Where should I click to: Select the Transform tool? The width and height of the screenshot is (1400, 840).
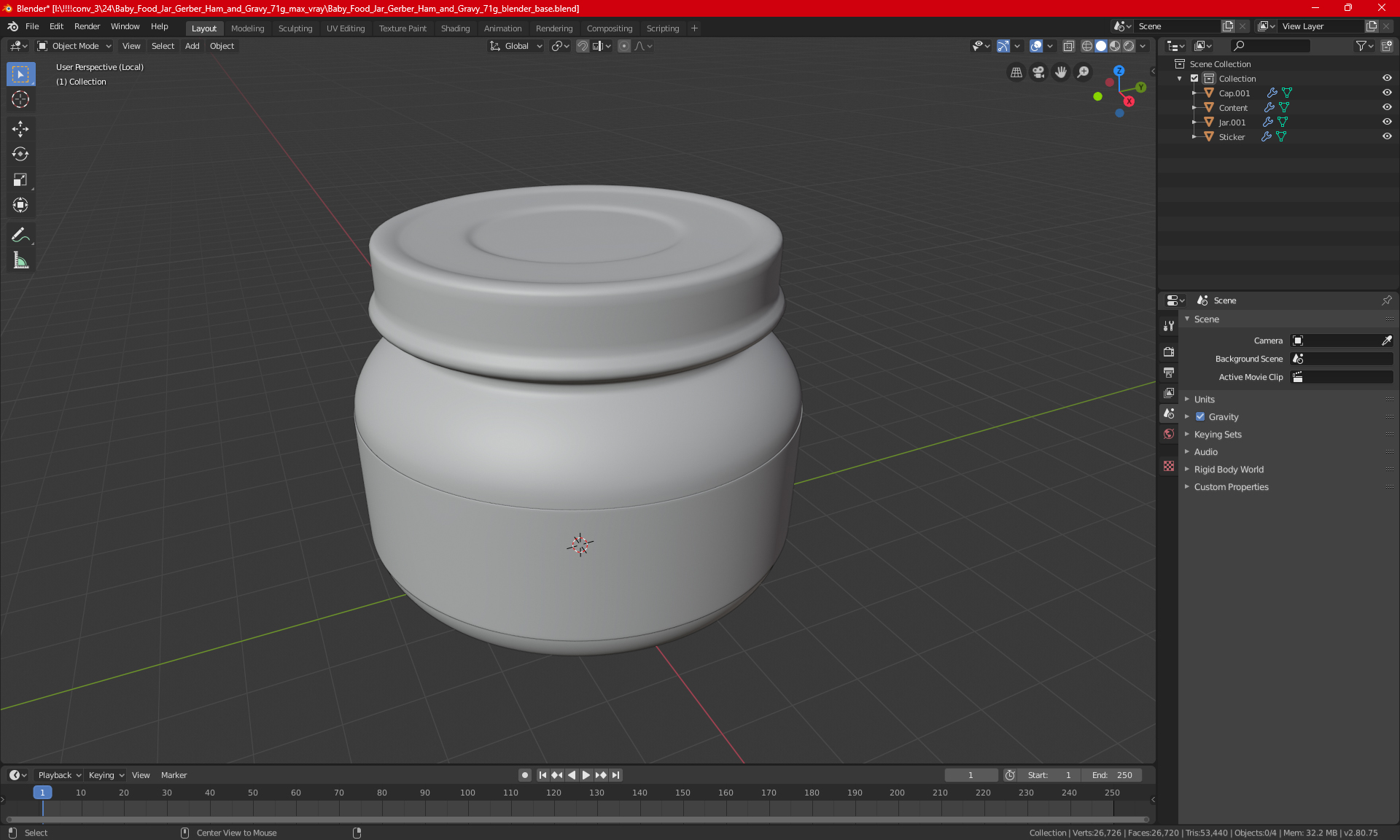[20, 206]
